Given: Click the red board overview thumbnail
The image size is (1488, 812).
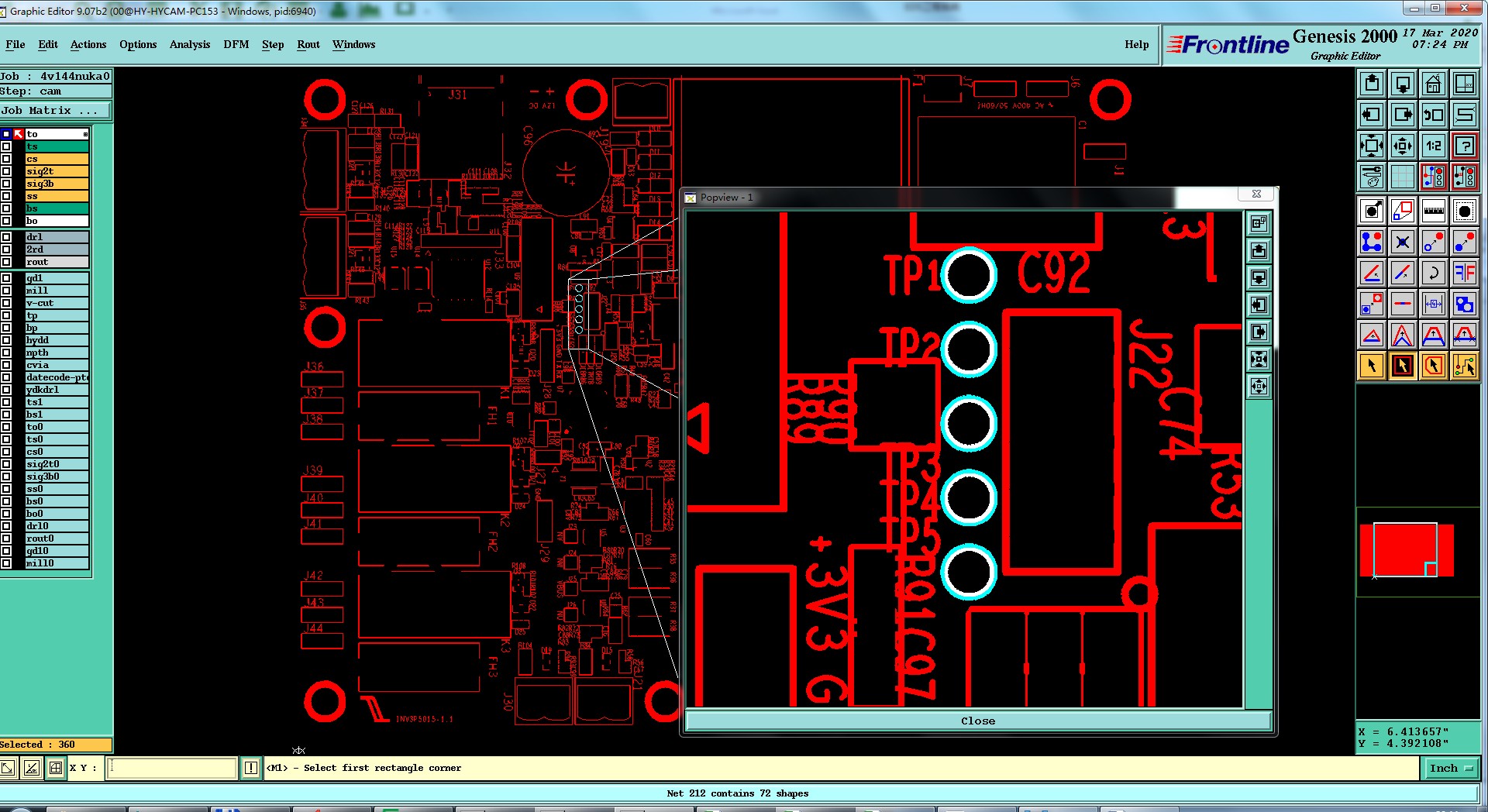Looking at the screenshot, I should point(1406,550).
